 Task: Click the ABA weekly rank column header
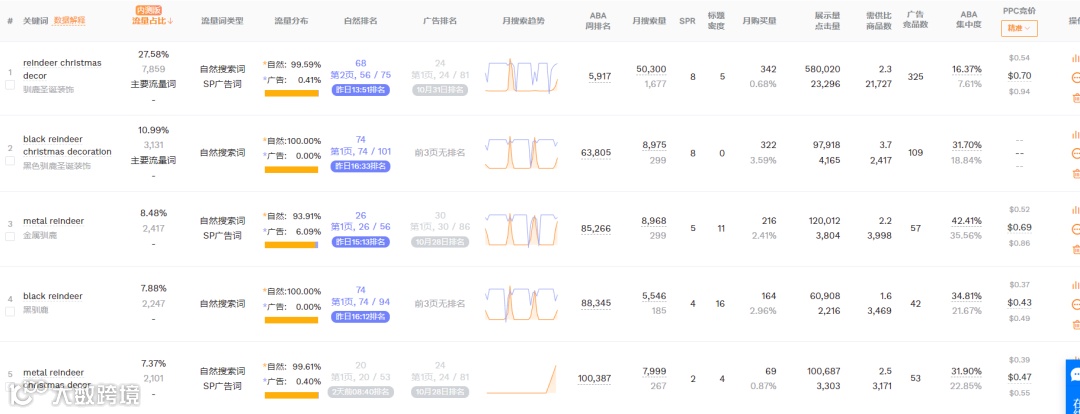[x=599, y=20]
